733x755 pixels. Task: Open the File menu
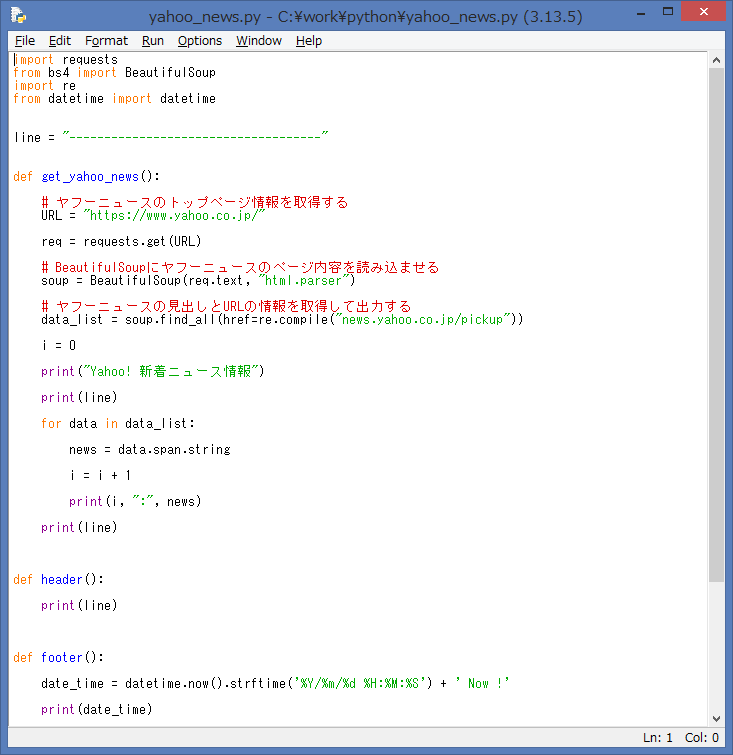tap(25, 40)
